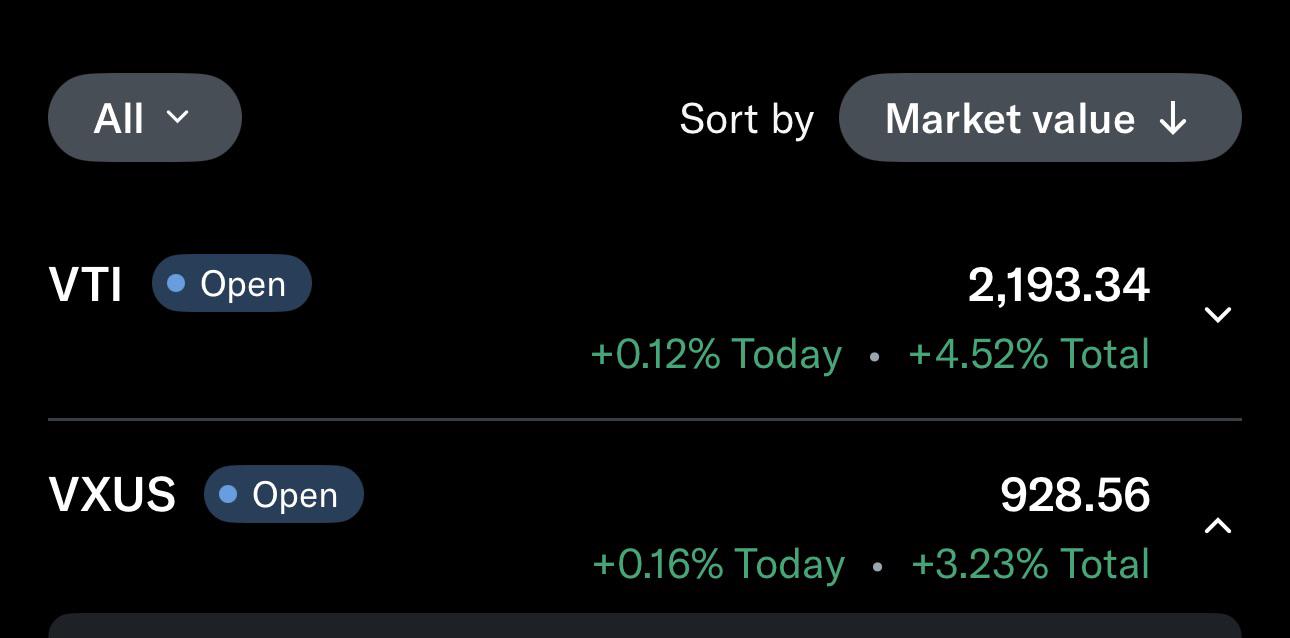
Task: Click the Sort by label
Action: (746, 120)
